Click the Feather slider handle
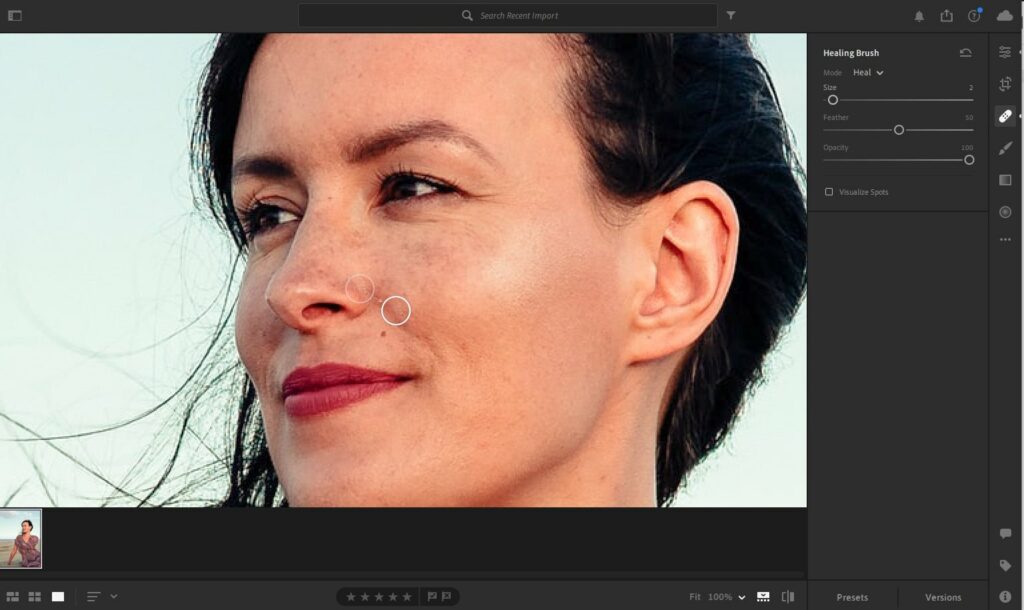Viewport: 1024px width, 610px height. coord(899,130)
